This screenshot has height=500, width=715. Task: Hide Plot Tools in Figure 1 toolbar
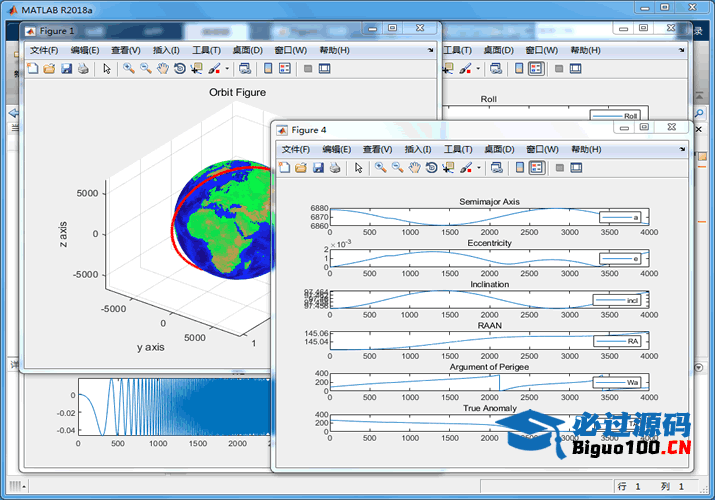308,69
